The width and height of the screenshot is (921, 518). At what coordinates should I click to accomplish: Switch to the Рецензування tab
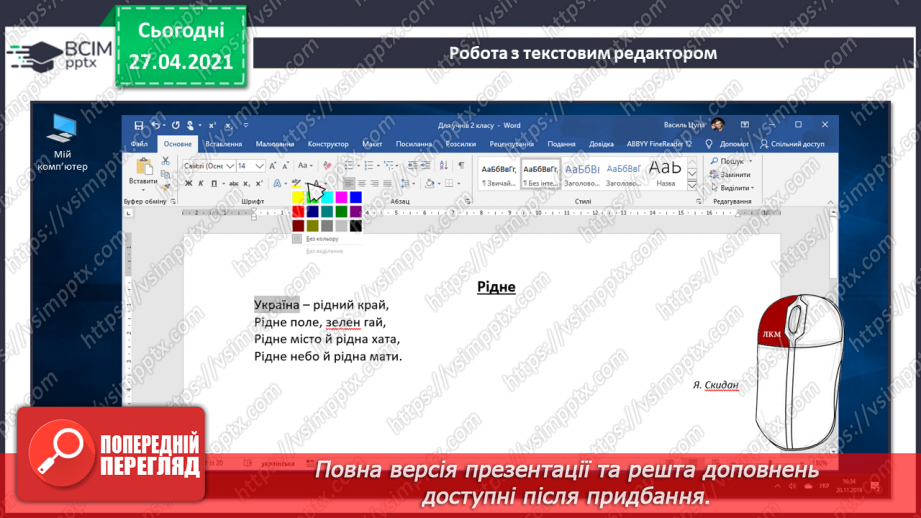click(x=511, y=144)
